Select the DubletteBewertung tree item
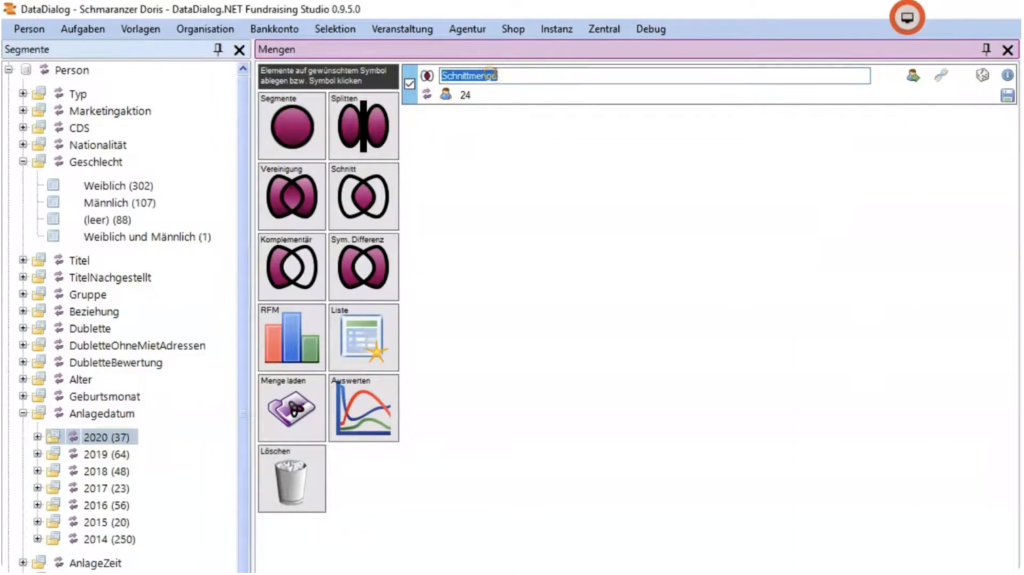This screenshot has width=1024, height=575. tap(116, 363)
